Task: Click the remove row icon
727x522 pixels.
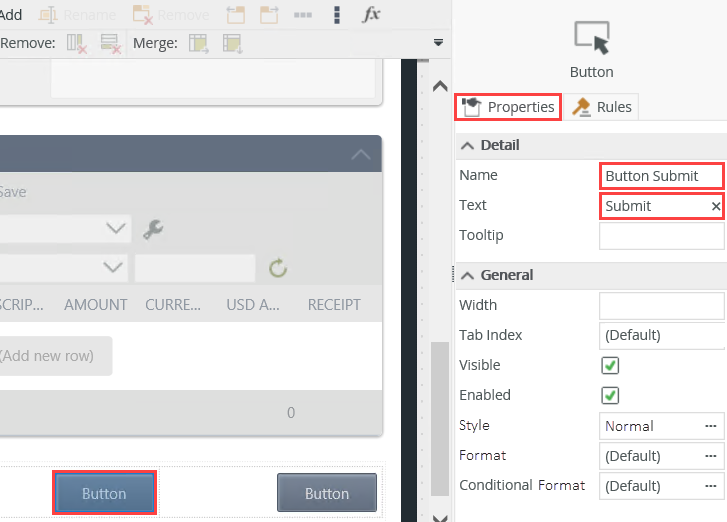Action: pyautogui.click(x=111, y=44)
